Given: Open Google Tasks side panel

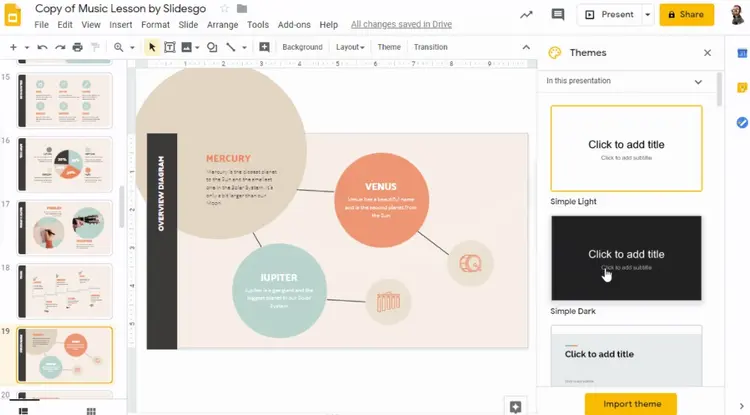Looking at the screenshot, I should tap(742, 122).
